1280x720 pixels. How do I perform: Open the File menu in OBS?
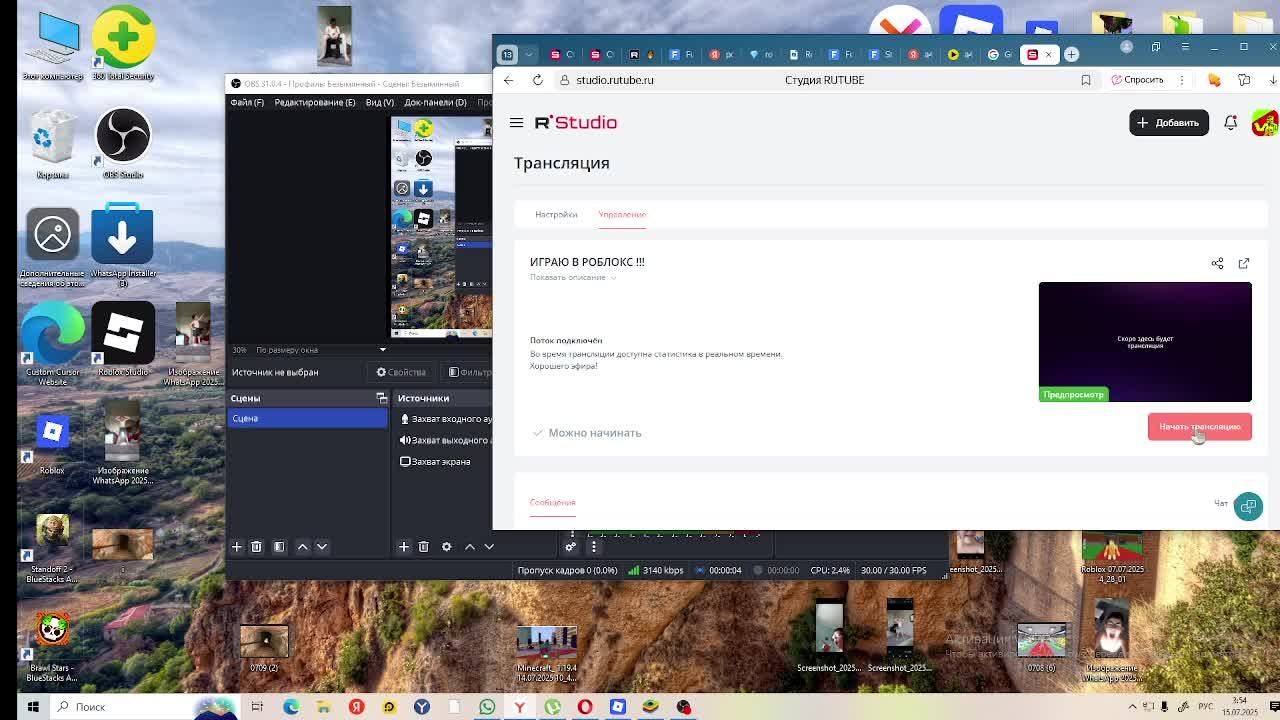247,102
